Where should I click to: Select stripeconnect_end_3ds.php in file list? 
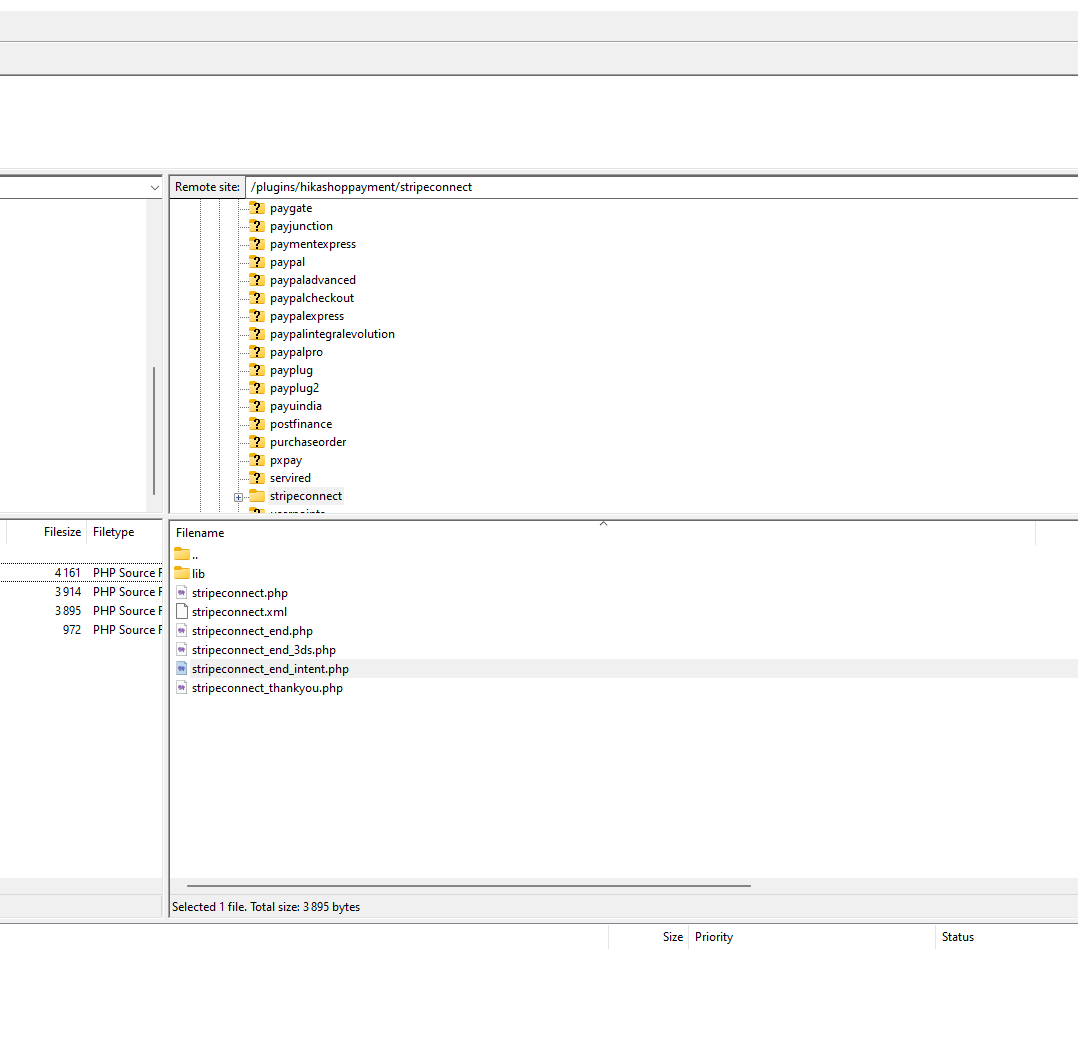pos(263,650)
